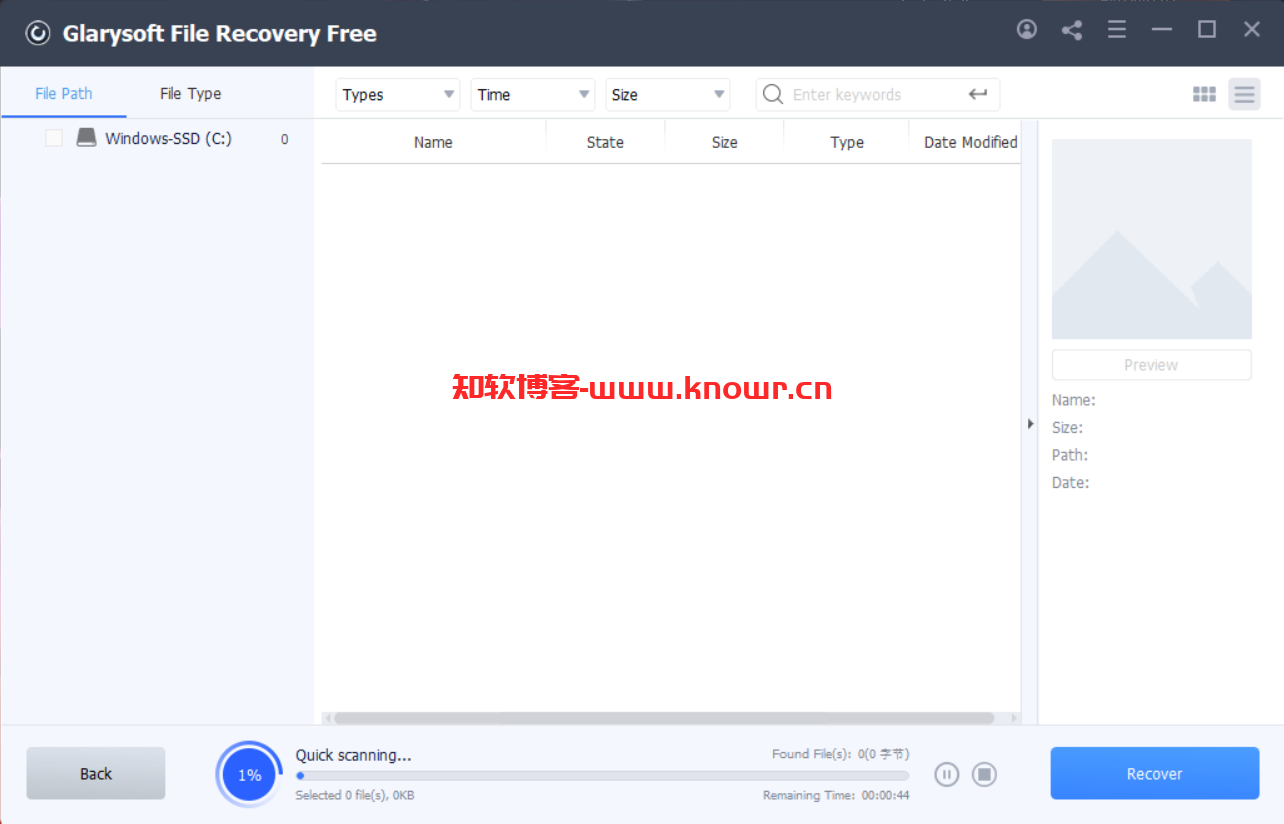Open the hamburger menu in title bar
The image size is (1284, 824).
pos(1117,30)
